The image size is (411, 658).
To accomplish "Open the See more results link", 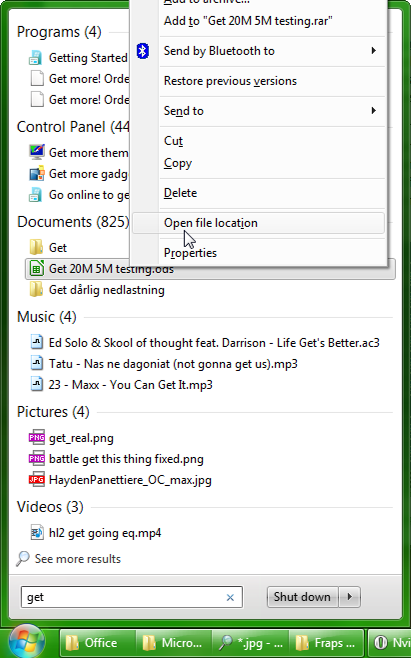I will pos(78,559).
